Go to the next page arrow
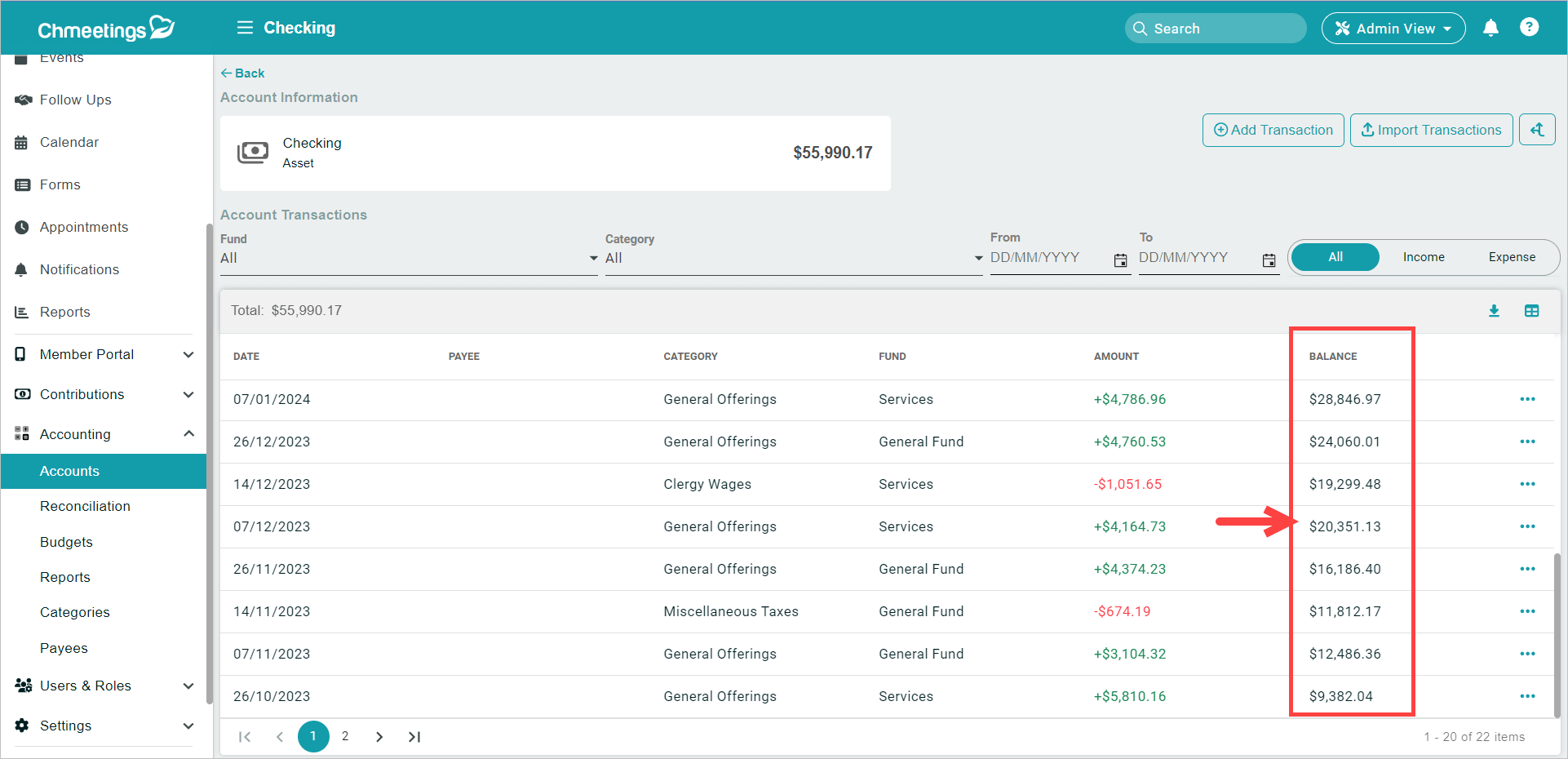The width and height of the screenshot is (1568, 759). (x=379, y=737)
